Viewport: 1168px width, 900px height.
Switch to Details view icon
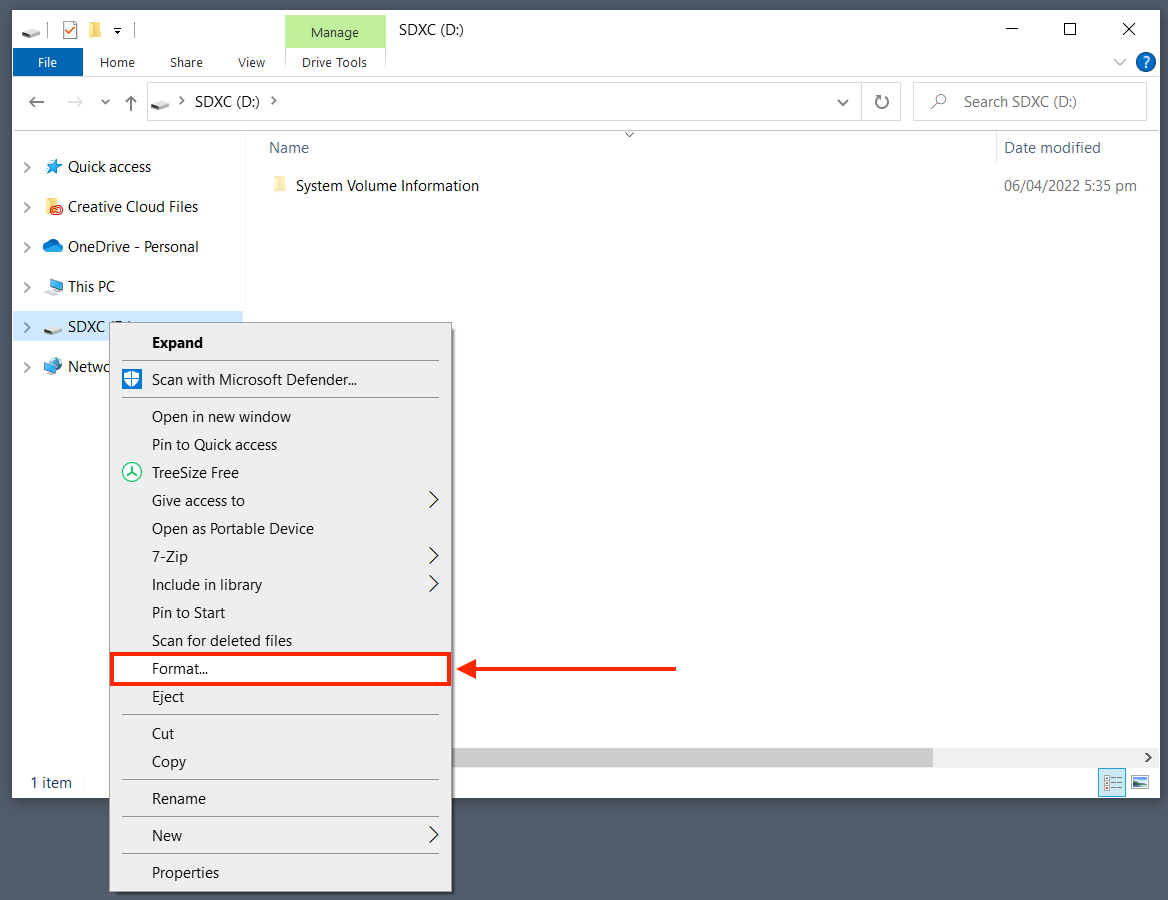point(1112,782)
